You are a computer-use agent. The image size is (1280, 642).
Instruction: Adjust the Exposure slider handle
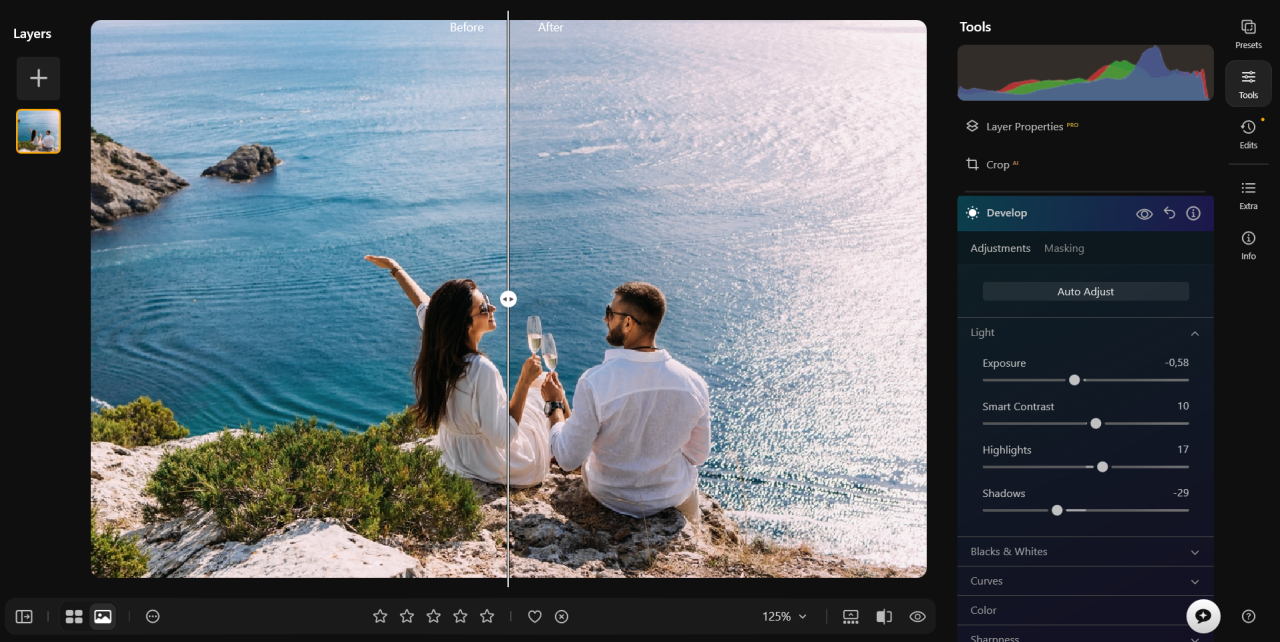click(x=1074, y=380)
